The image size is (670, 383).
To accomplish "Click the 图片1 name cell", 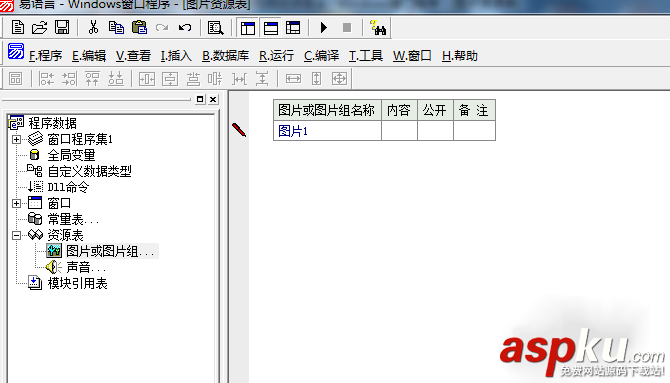I will pyautogui.click(x=327, y=131).
